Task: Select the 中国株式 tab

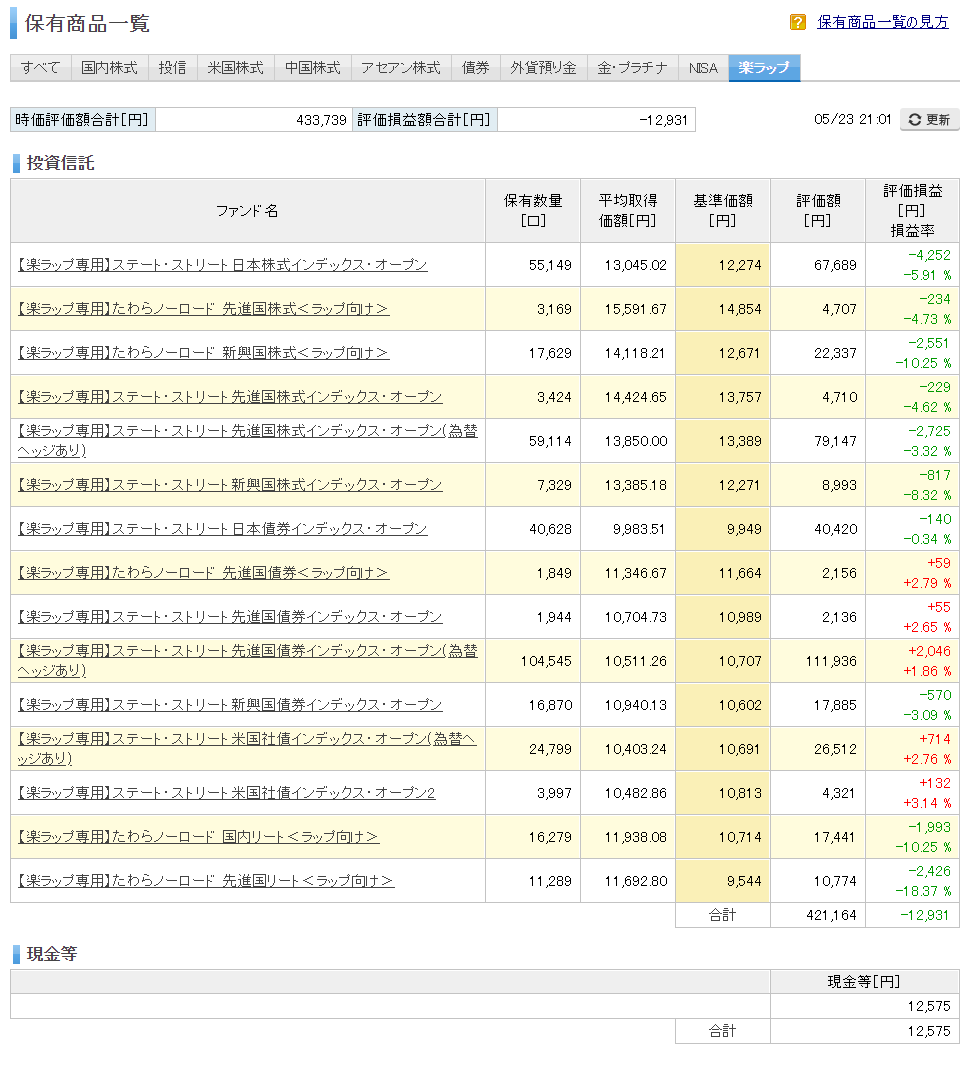Action: (313, 67)
